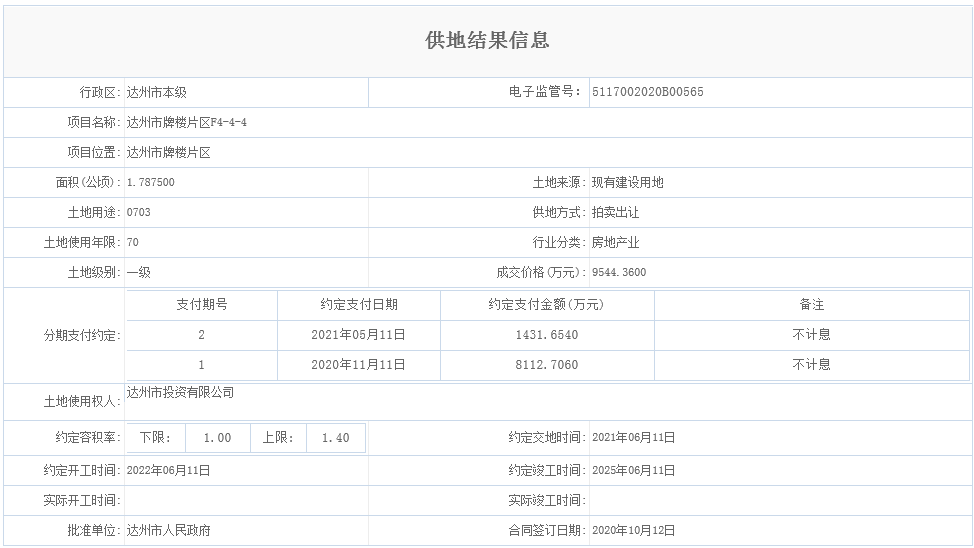Select payment date 2020年11月11日
974x548 pixels.
click(x=358, y=365)
